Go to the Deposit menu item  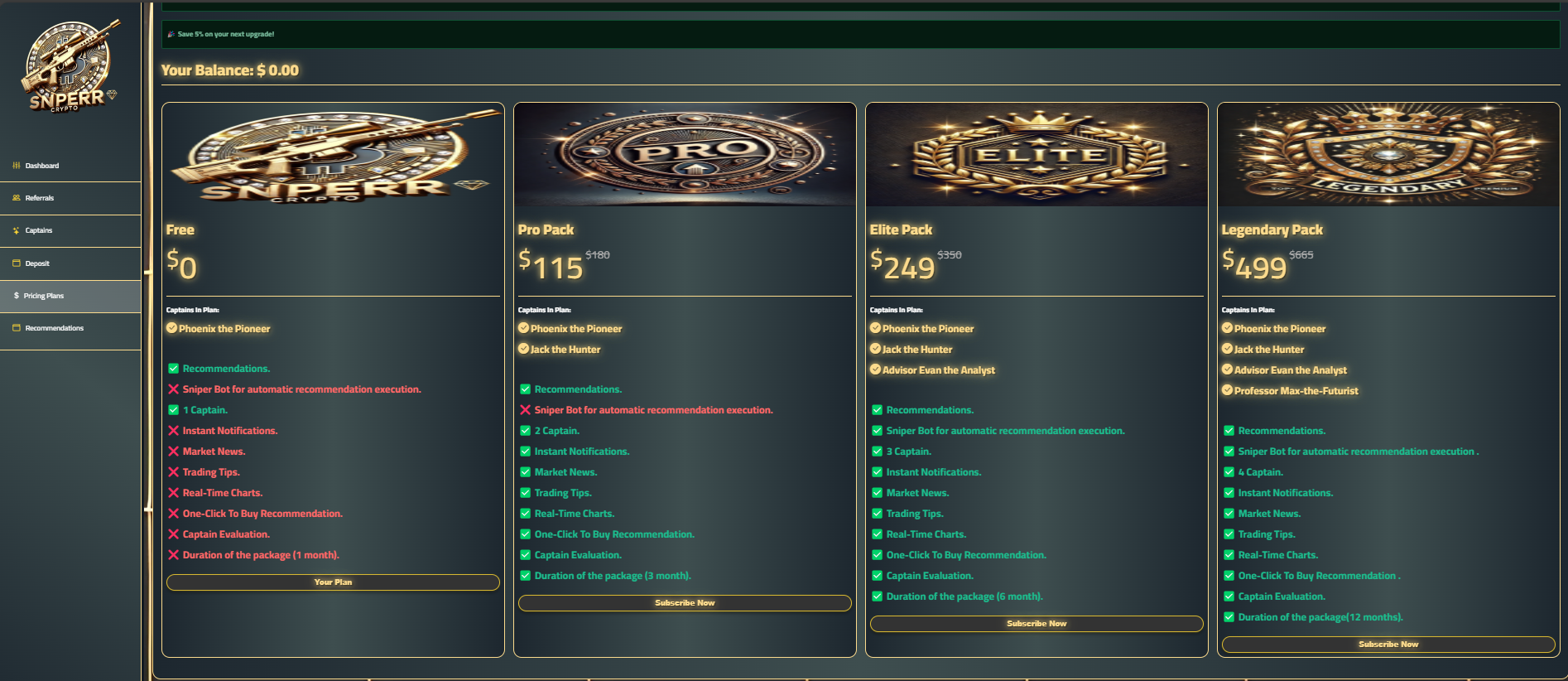click(x=70, y=263)
